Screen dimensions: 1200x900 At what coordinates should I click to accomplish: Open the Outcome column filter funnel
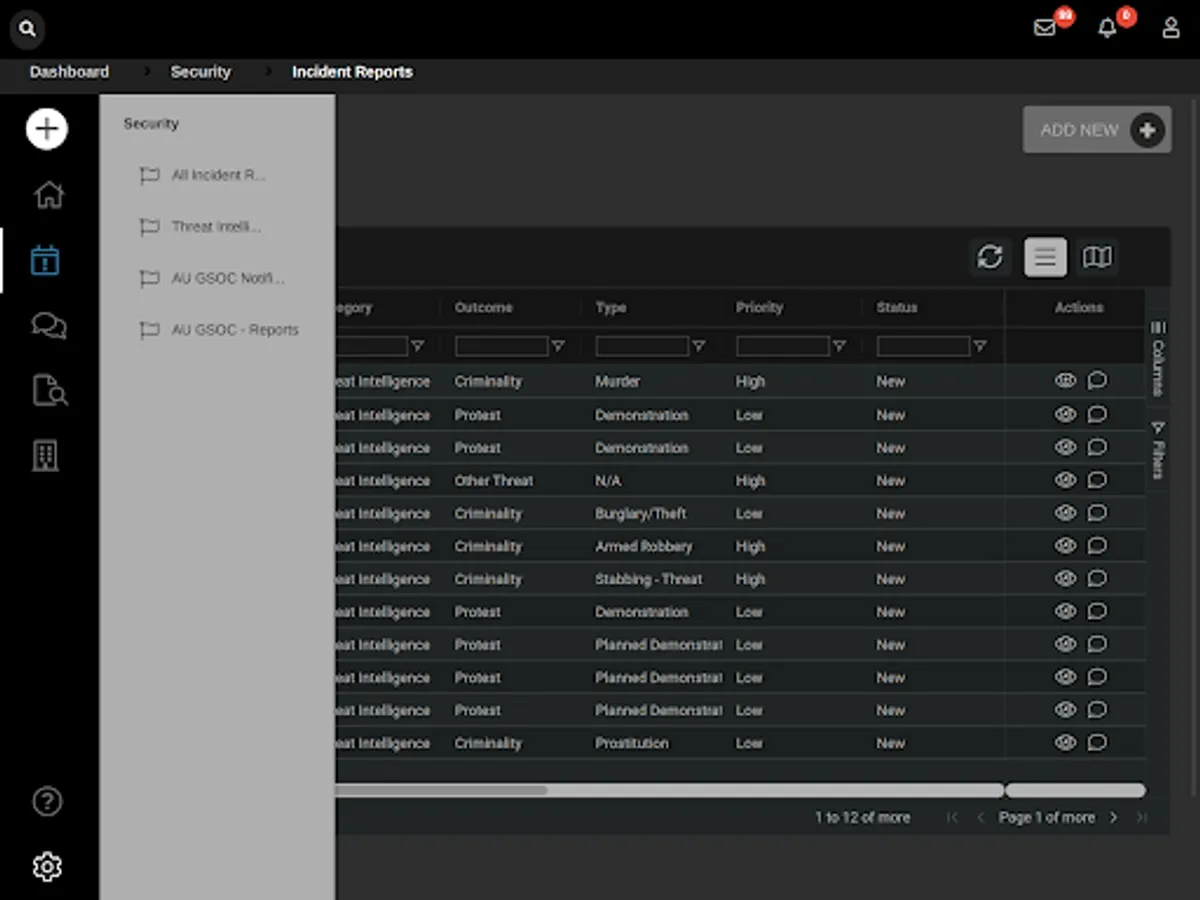click(558, 347)
